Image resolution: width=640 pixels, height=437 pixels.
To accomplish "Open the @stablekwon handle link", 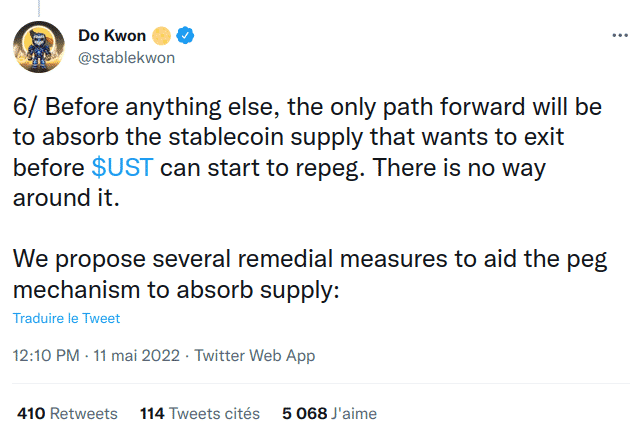I will [127, 58].
